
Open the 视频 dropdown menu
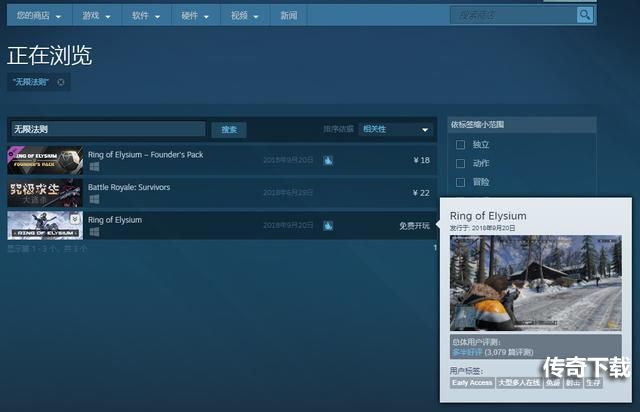pyautogui.click(x=245, y=16)
